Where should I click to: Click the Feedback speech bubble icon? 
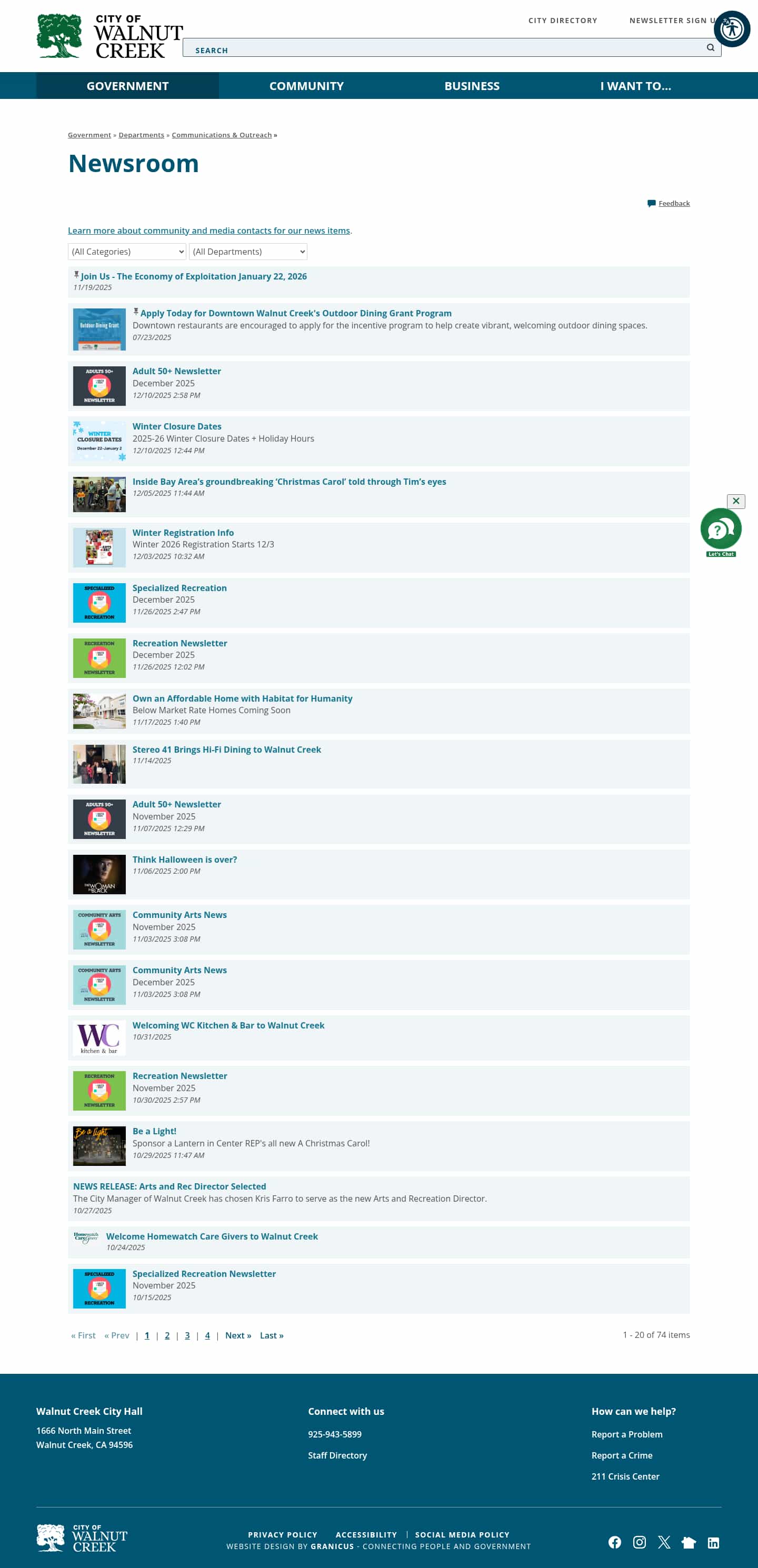pyautogui.click(x=652, y=203)
